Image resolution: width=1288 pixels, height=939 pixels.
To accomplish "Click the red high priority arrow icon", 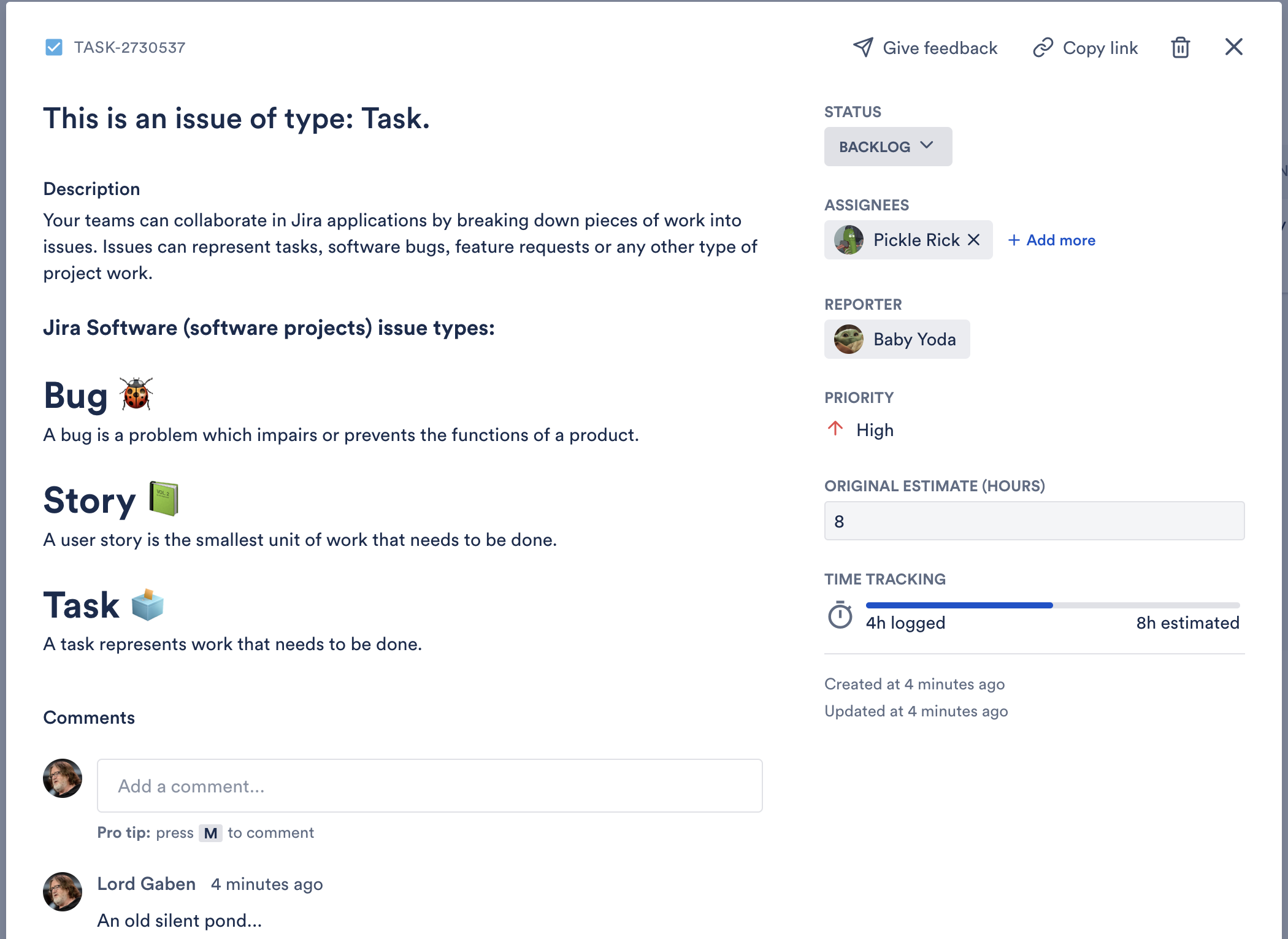I will (x=835, y=429).
